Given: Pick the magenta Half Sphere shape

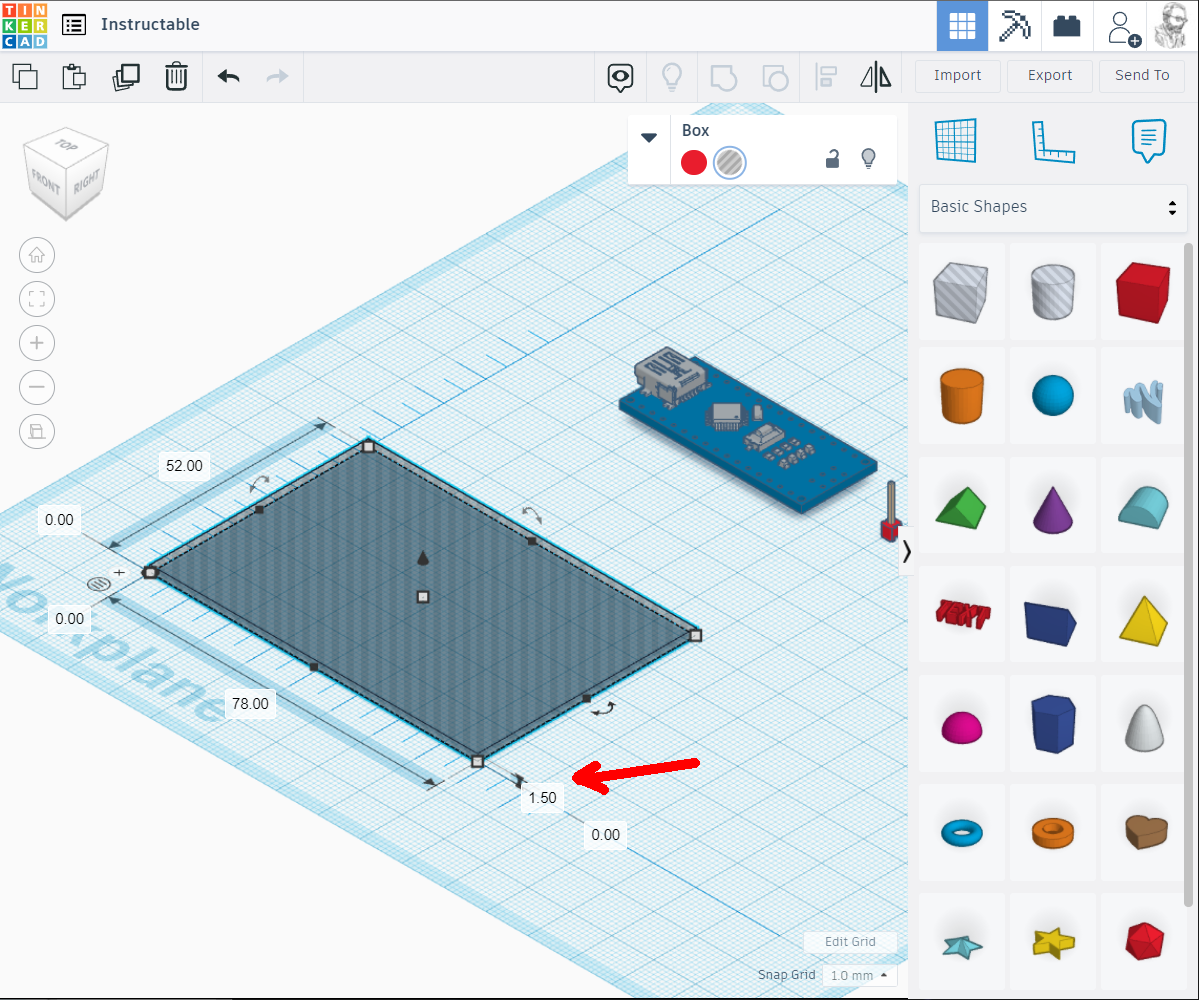Looking at the screenshot, I should point(961,723).
